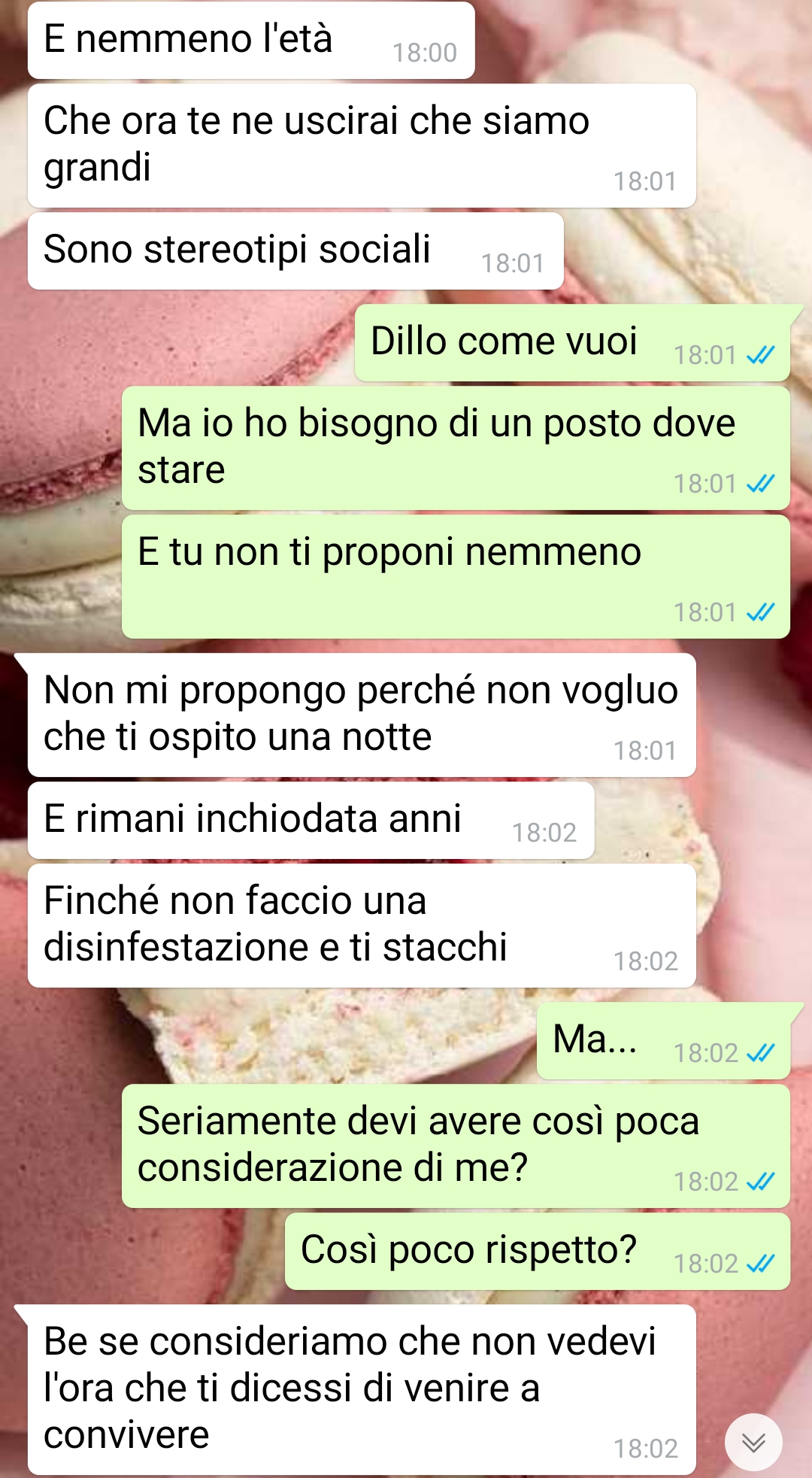Tap read-receipt ticks on 'Dillo come vuoi'
The height and width of the screenshot is (1478, 812).
point(761,355)
